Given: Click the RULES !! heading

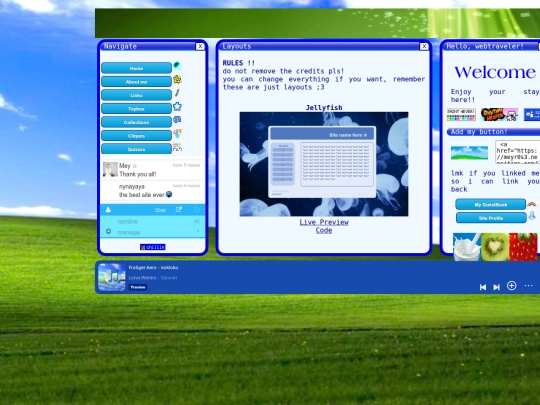Looking at the screenshot, I should [238, 63].
